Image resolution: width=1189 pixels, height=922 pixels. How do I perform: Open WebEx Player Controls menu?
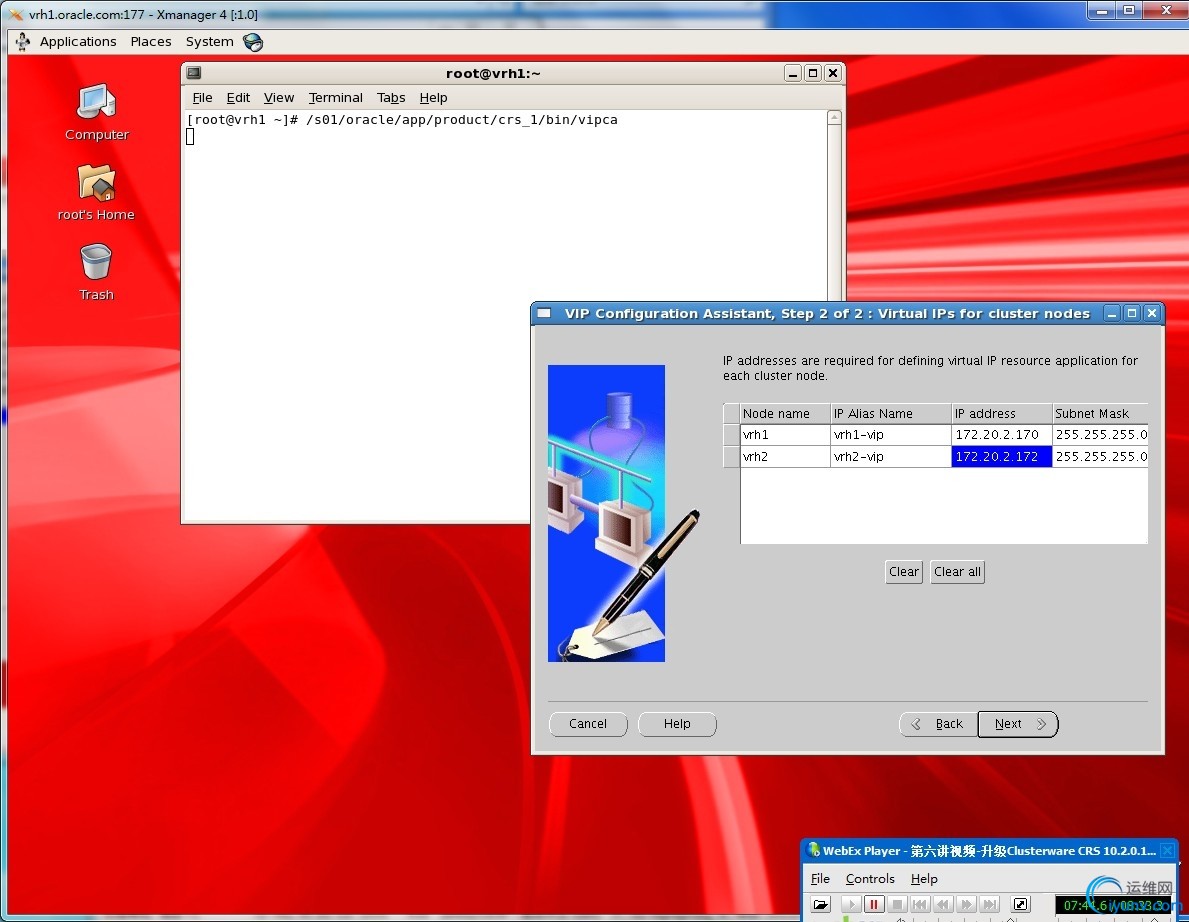(871, 878)
